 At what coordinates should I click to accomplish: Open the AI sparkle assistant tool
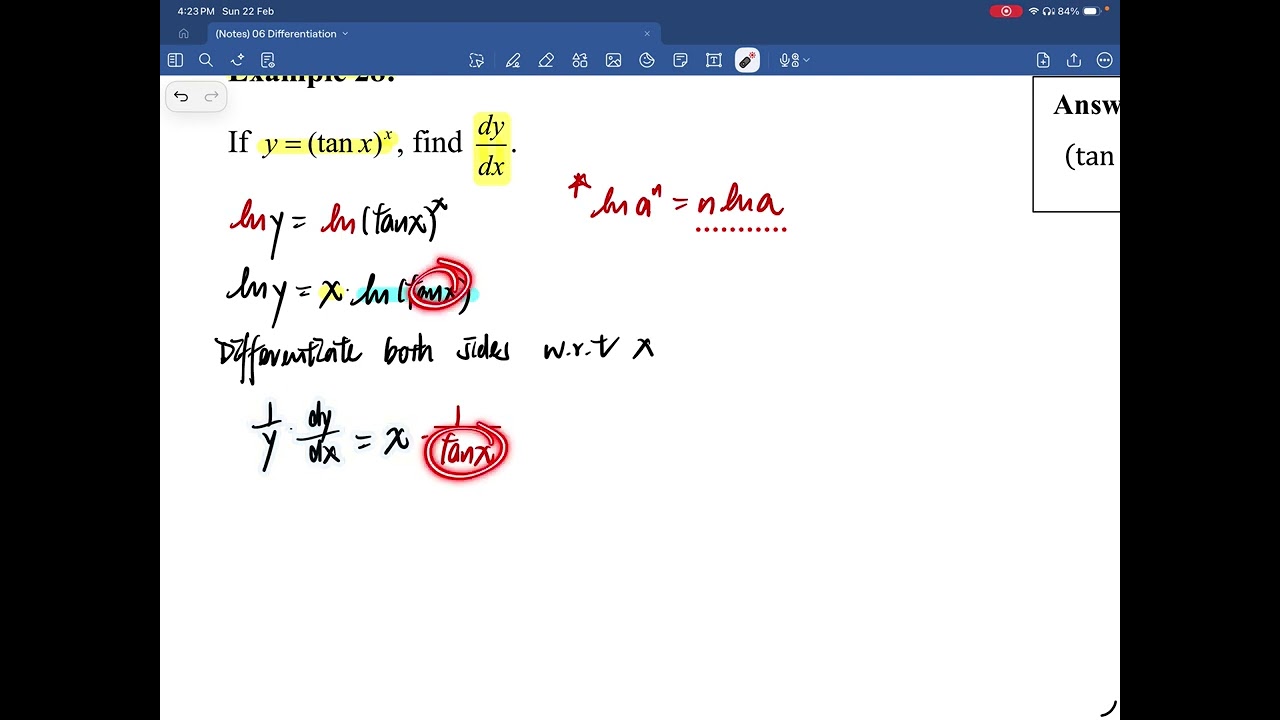pos(237,60)
